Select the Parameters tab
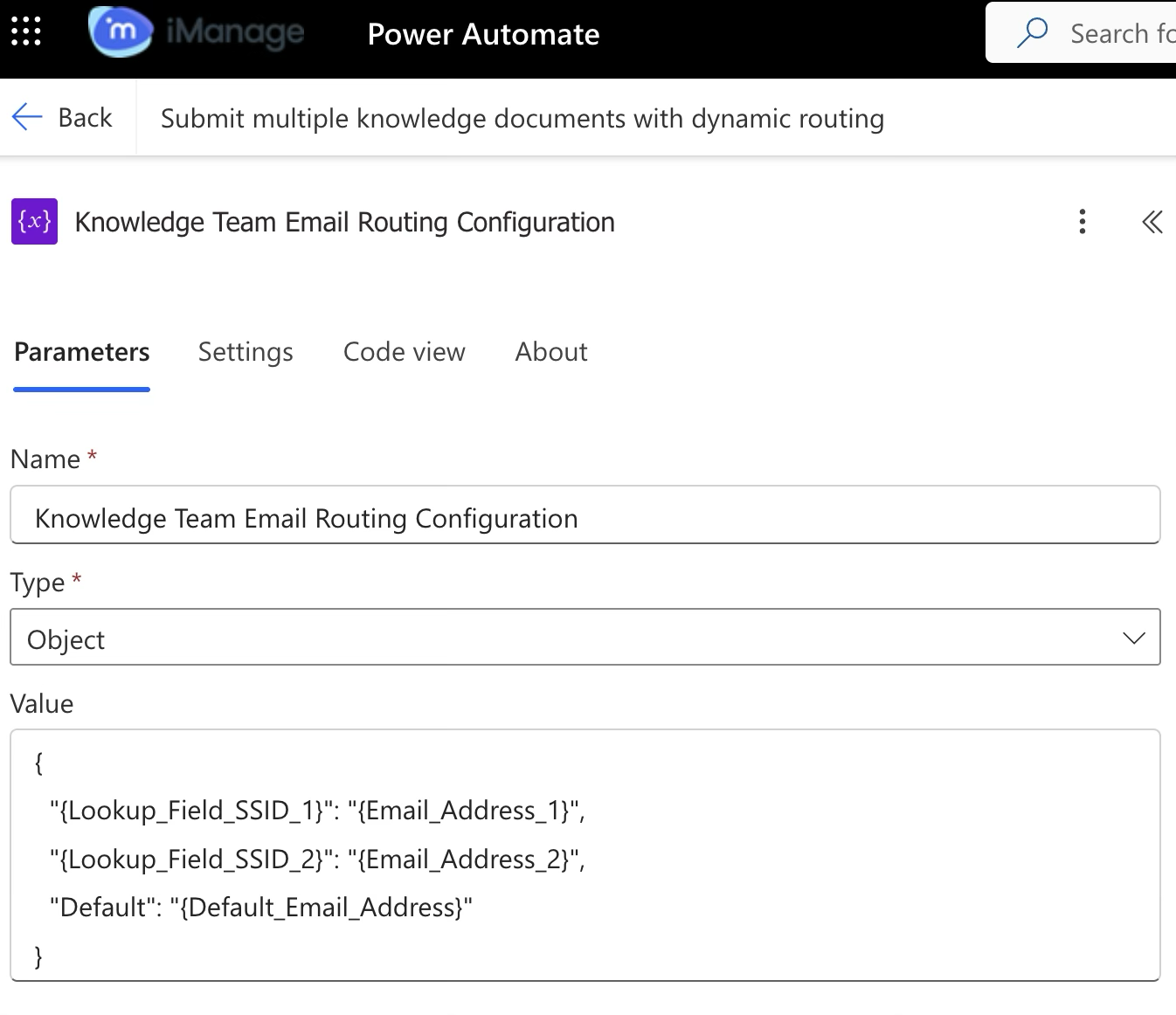Screen dimensions: 1176x1015 (82, 352)
